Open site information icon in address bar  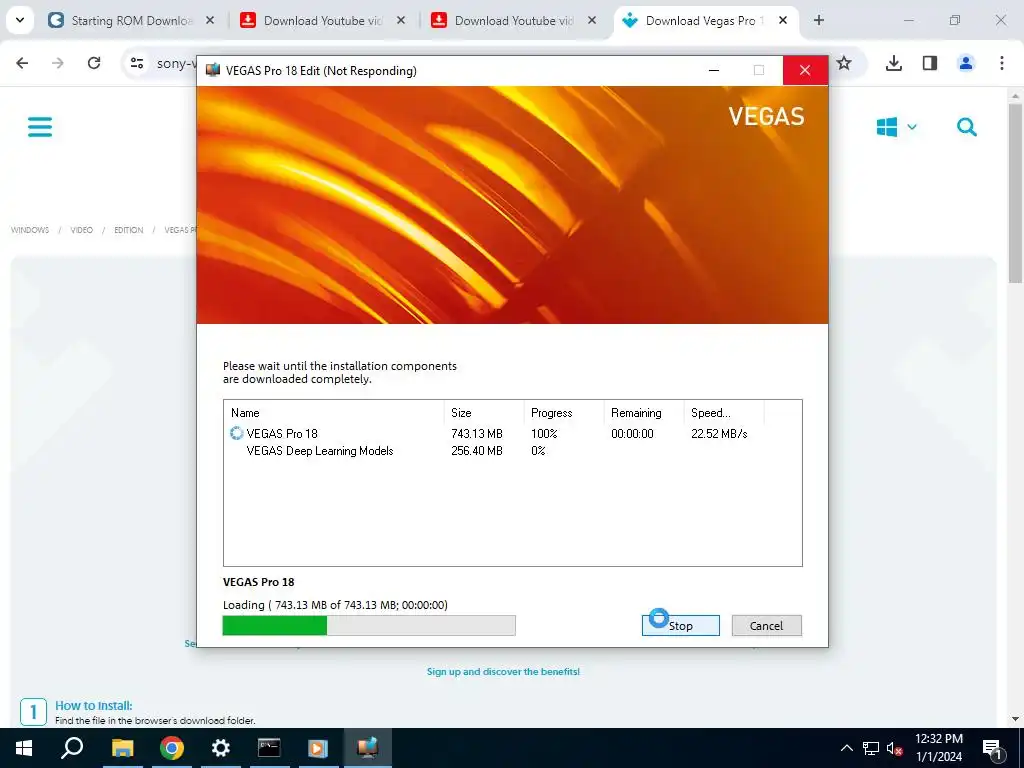pos(137,63)
